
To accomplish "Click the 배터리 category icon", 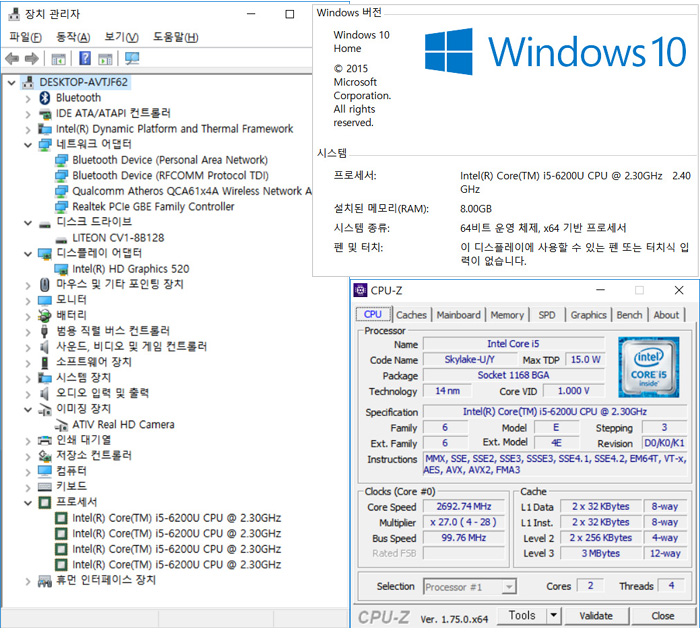I will [45, 316].
